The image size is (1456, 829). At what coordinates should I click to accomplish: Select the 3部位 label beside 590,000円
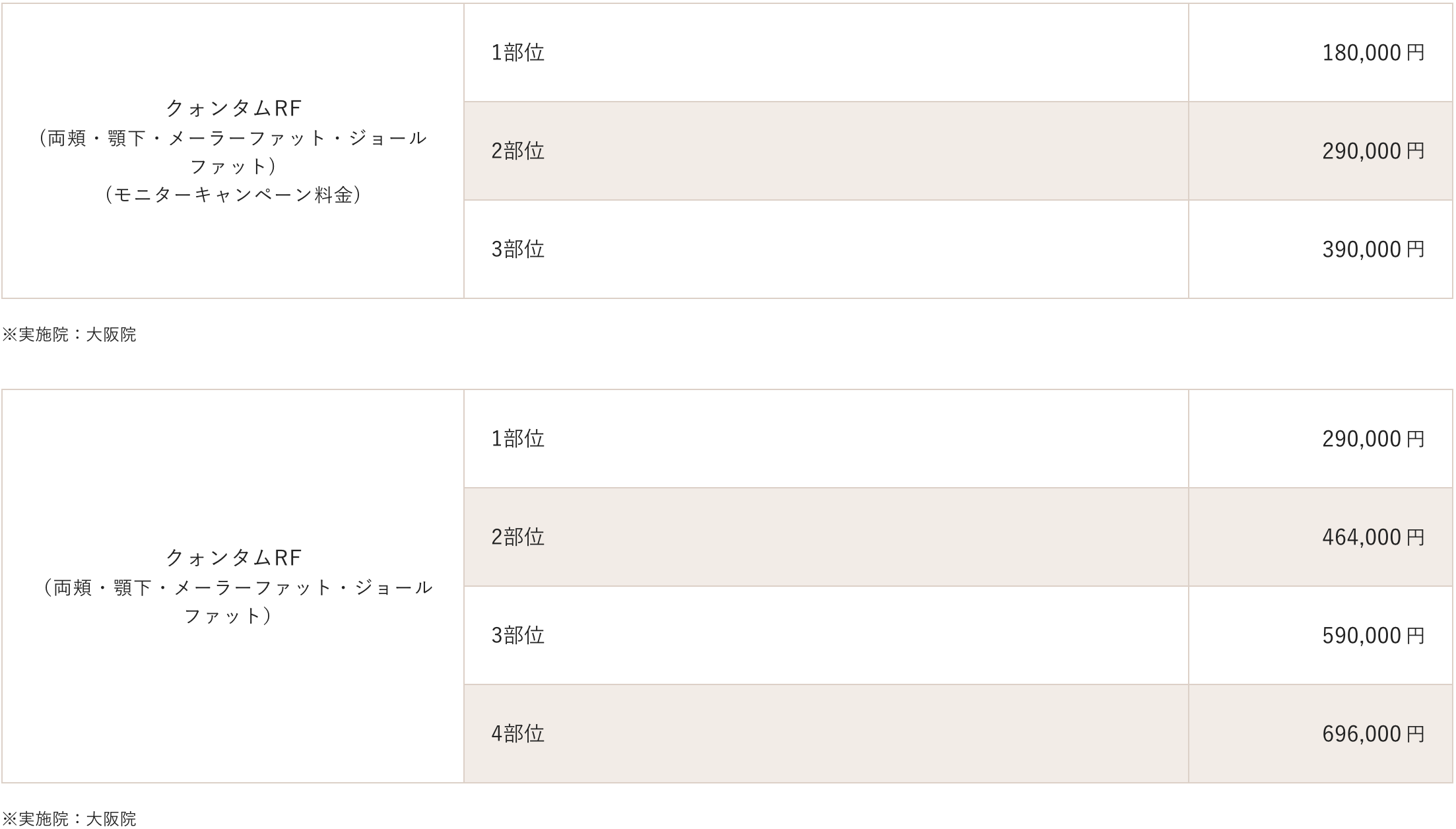tap(517, 636)
